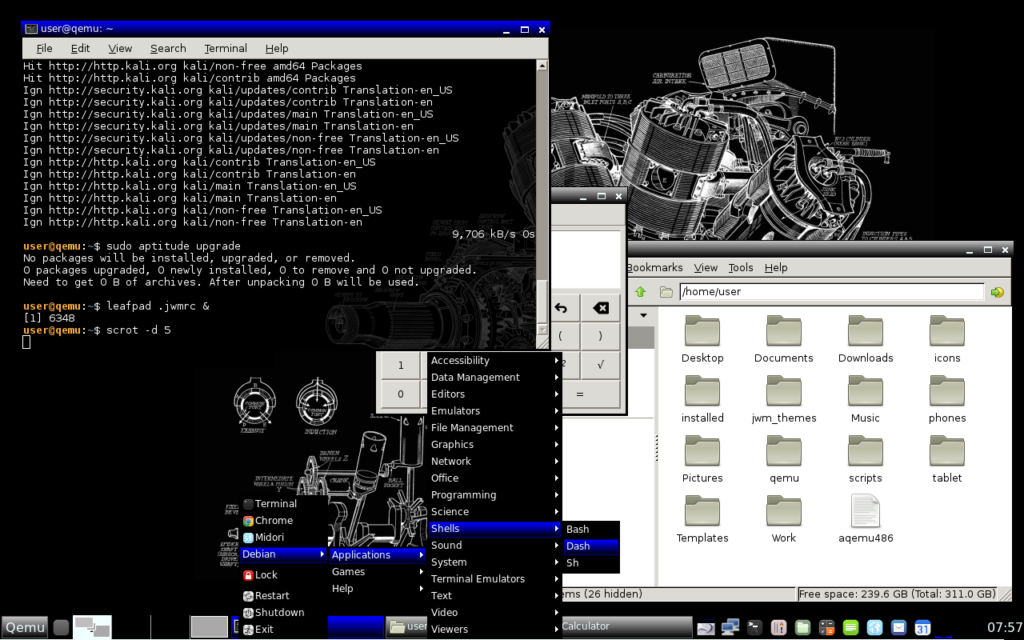Click the green up-directory arrow icon
This screenshot has width=1024, height=640.
tap(640, 292)
